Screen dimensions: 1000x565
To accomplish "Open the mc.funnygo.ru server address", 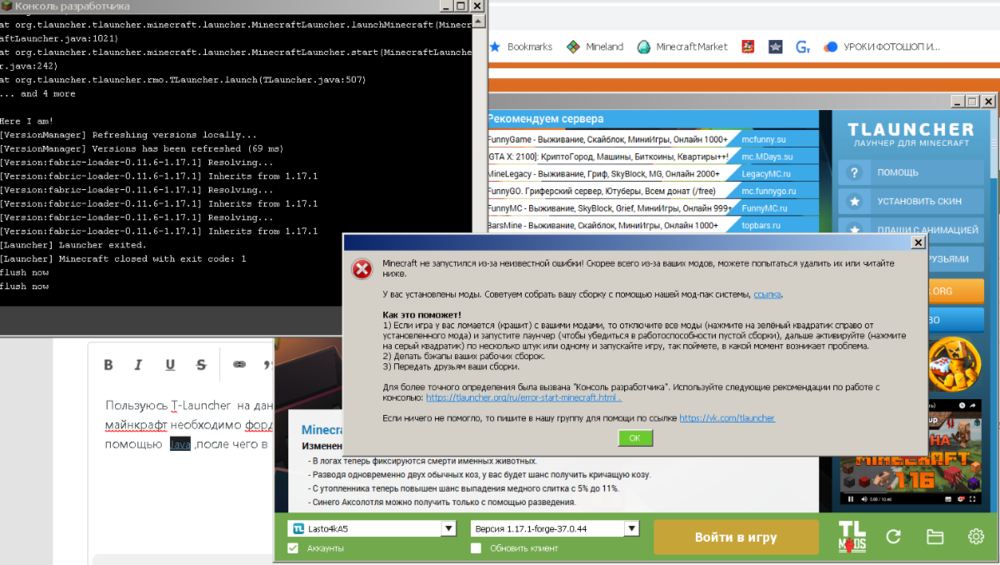I will pyautogui.click(x=768, y=191).
